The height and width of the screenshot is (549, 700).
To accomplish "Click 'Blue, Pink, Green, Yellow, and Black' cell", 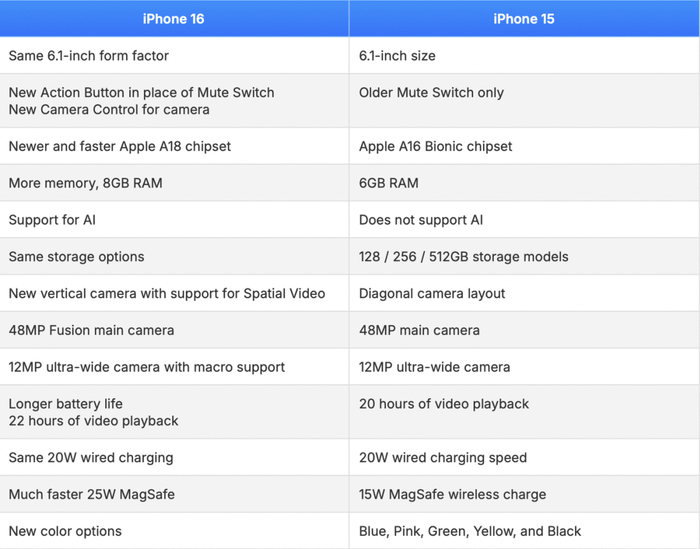I will pos(470,531).
